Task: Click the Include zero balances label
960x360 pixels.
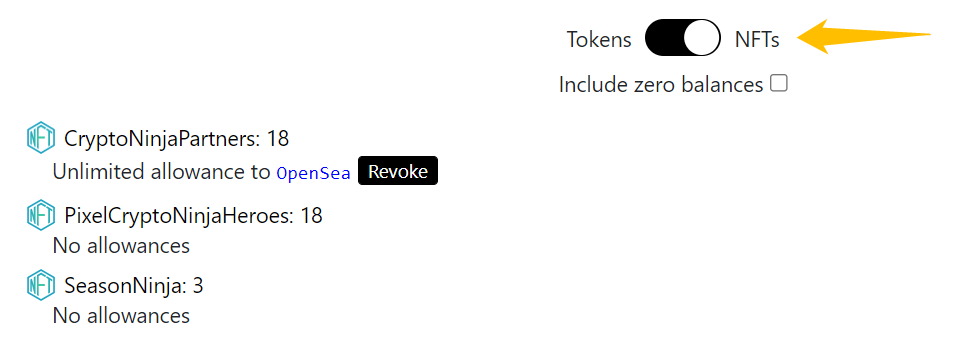Action: (x=661, y=84)
